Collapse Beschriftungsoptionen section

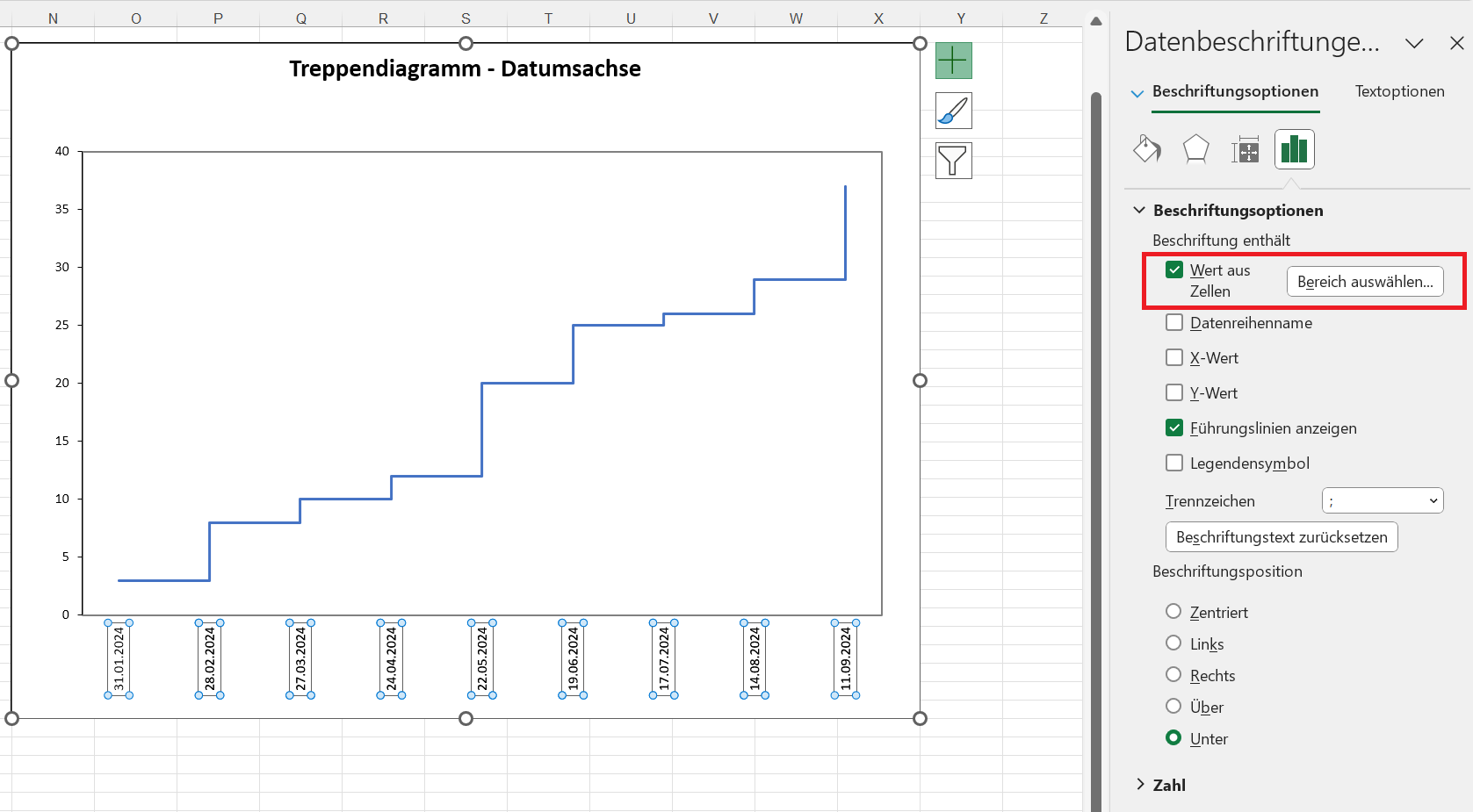[x=1139, y=210]
